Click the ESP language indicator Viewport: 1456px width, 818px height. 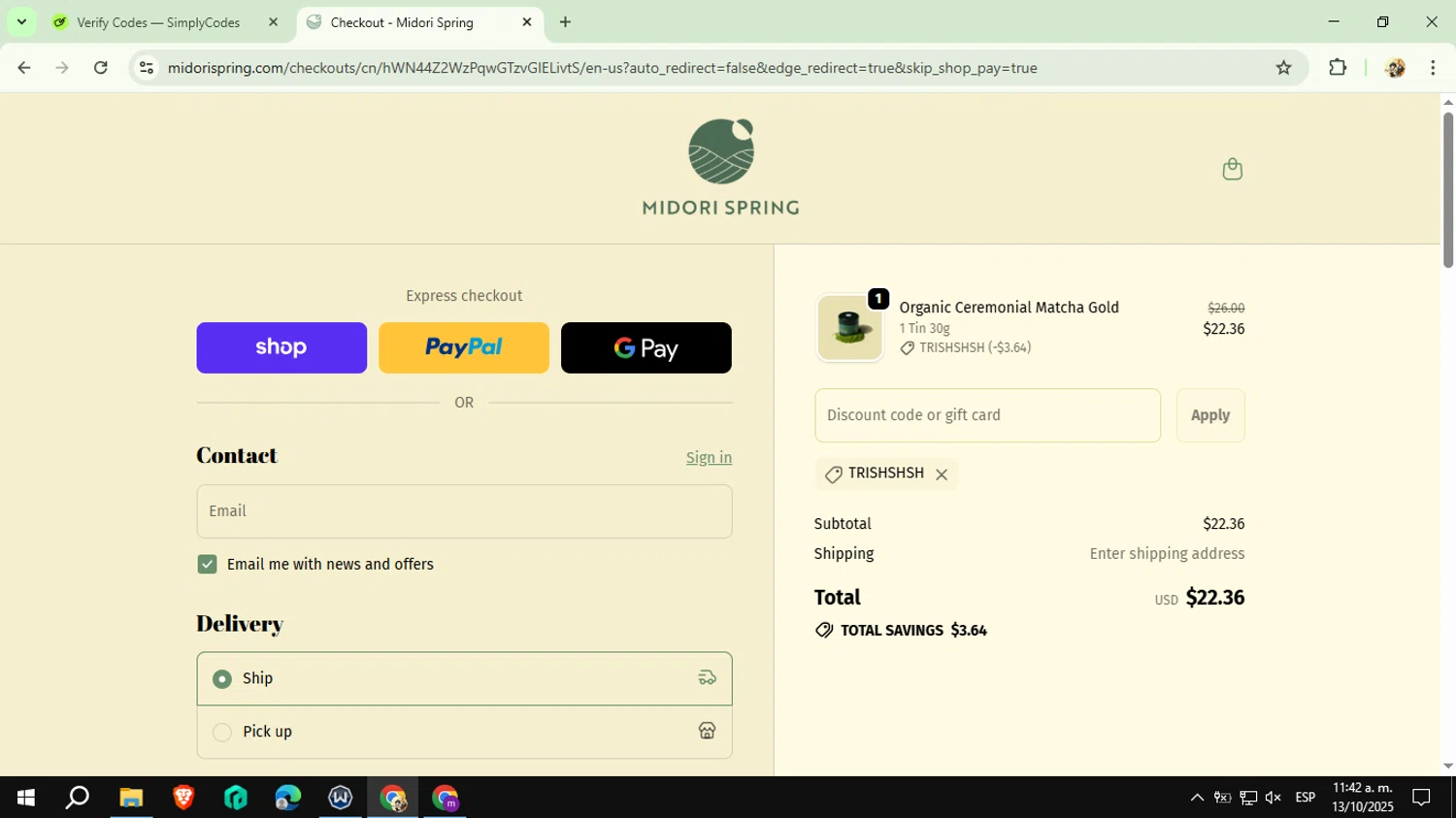point(1306,798)
